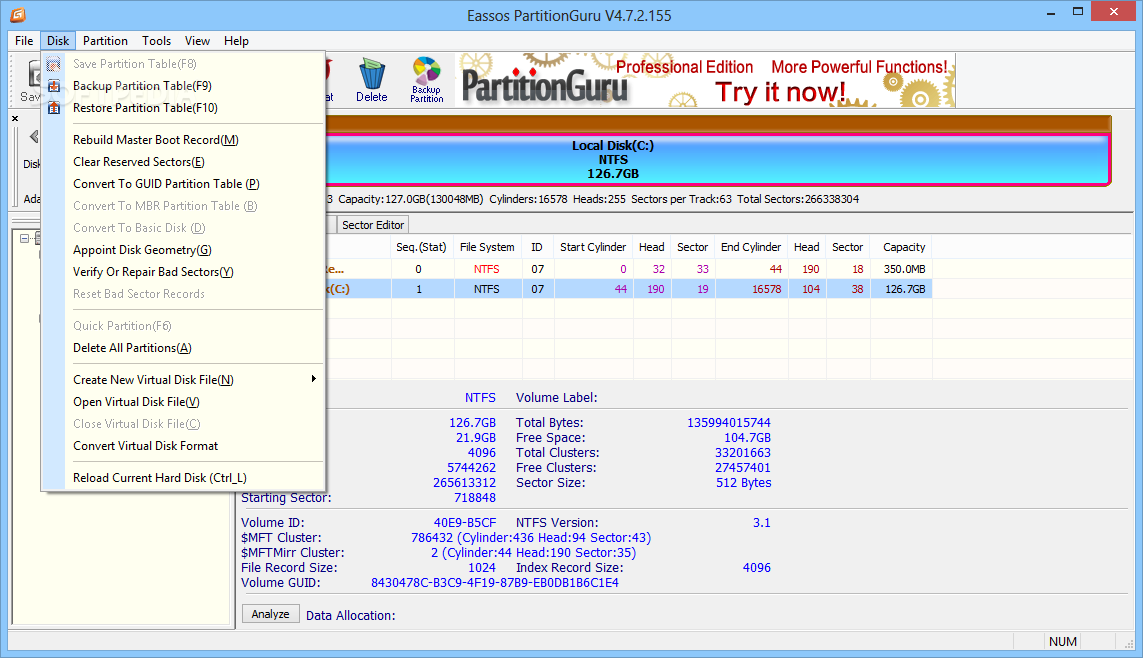Choose Convert To GUID Partition Table (P)

point(166,184)
